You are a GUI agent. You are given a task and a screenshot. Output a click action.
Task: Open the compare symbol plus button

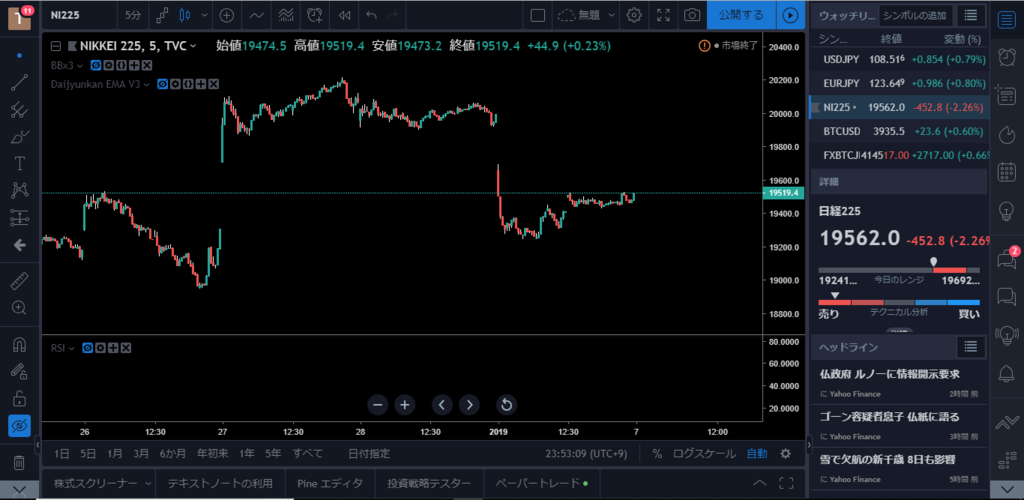point(227,15)
